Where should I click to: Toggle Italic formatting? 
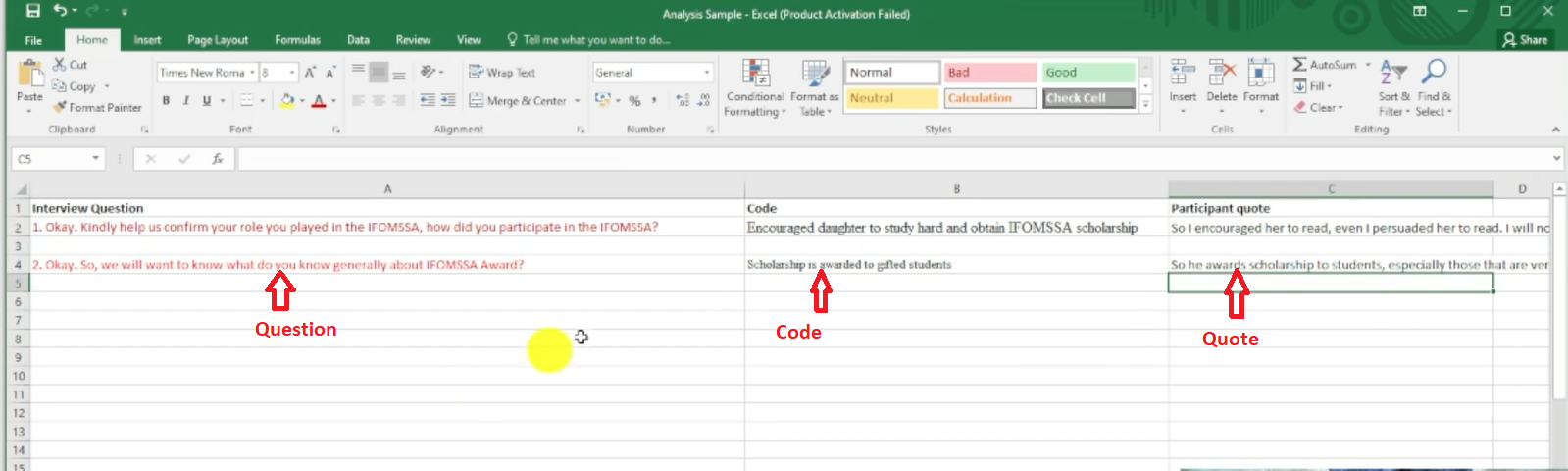(186, 100)
